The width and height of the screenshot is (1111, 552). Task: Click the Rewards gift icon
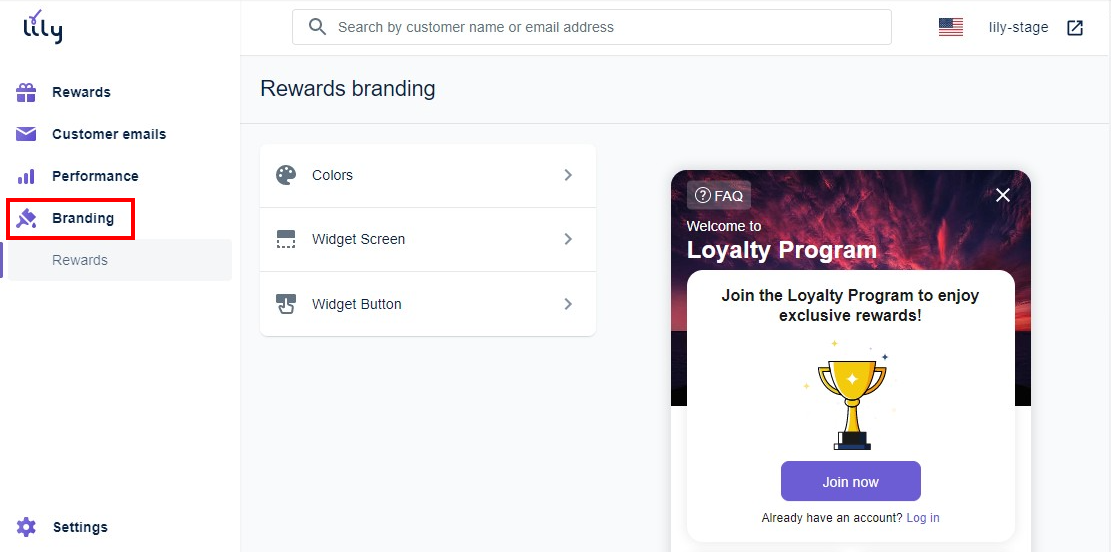pos(26,92)
